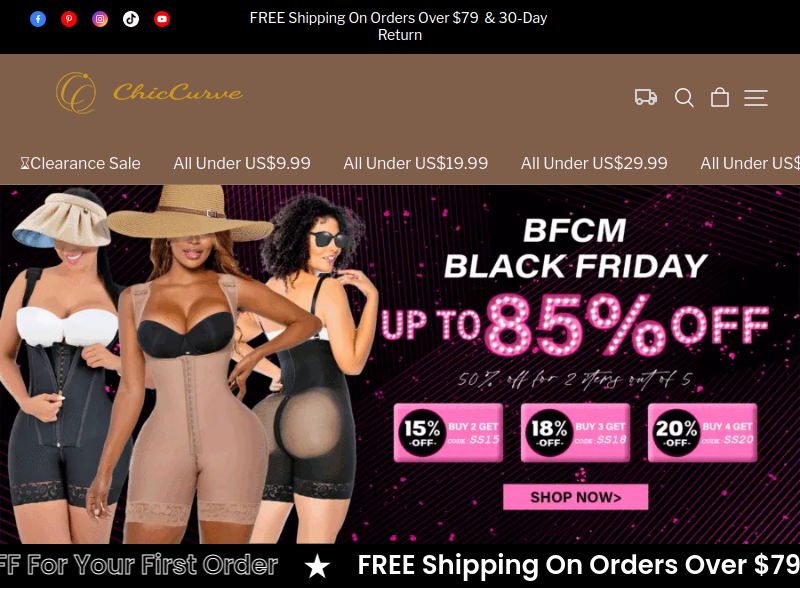Image resolution: width=800 pixels, height=600 pixels.
Task: Open the Clearance Sale menu item
Action: coord(80,163)
